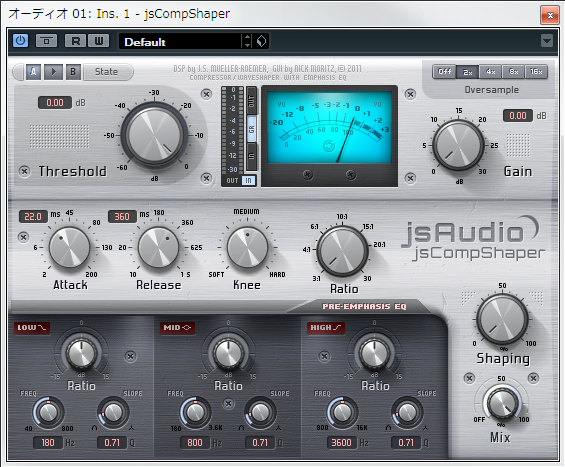Click the State button
Viewport: 565px width, 467px height.
pyautogui.click(x=107, y=72)
